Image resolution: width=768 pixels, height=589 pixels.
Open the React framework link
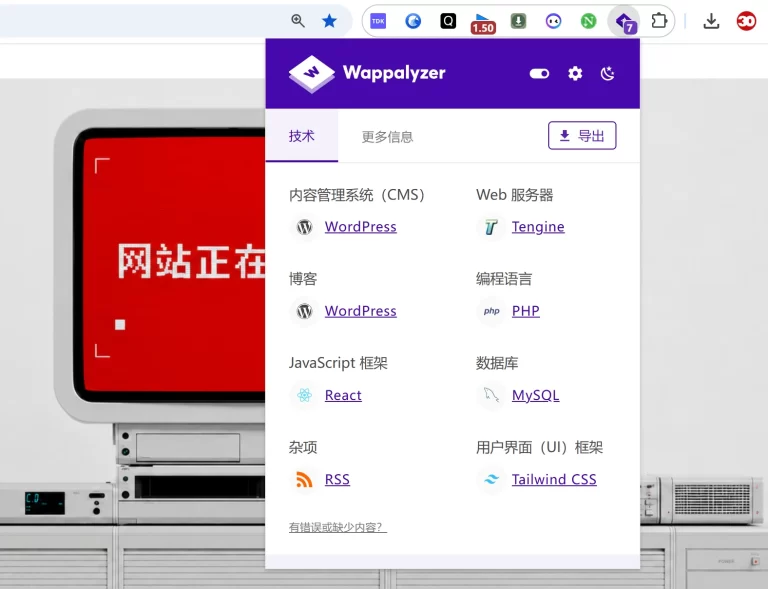pos(343,395)
